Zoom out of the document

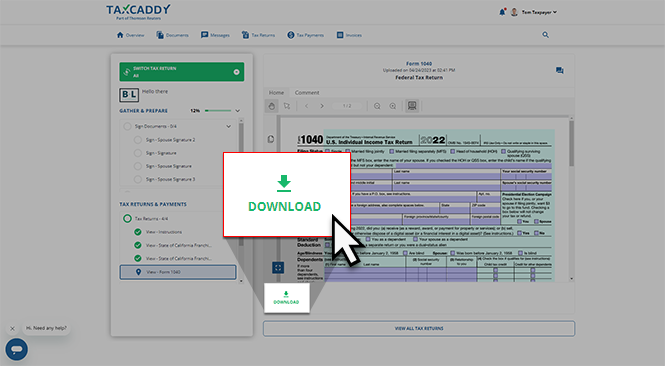[377, 106]
